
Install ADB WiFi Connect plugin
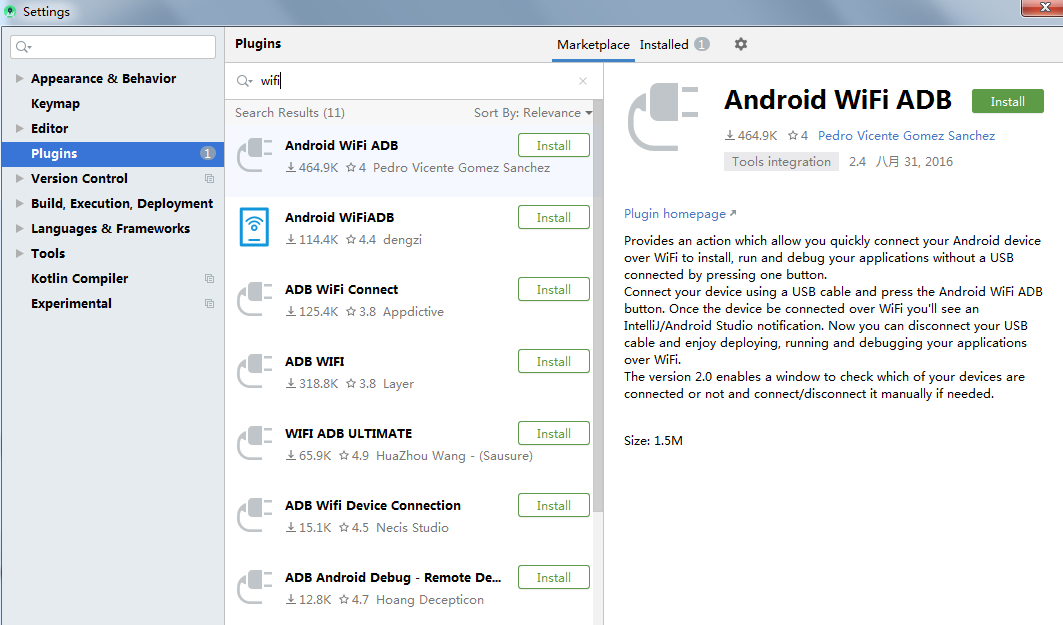554,289
